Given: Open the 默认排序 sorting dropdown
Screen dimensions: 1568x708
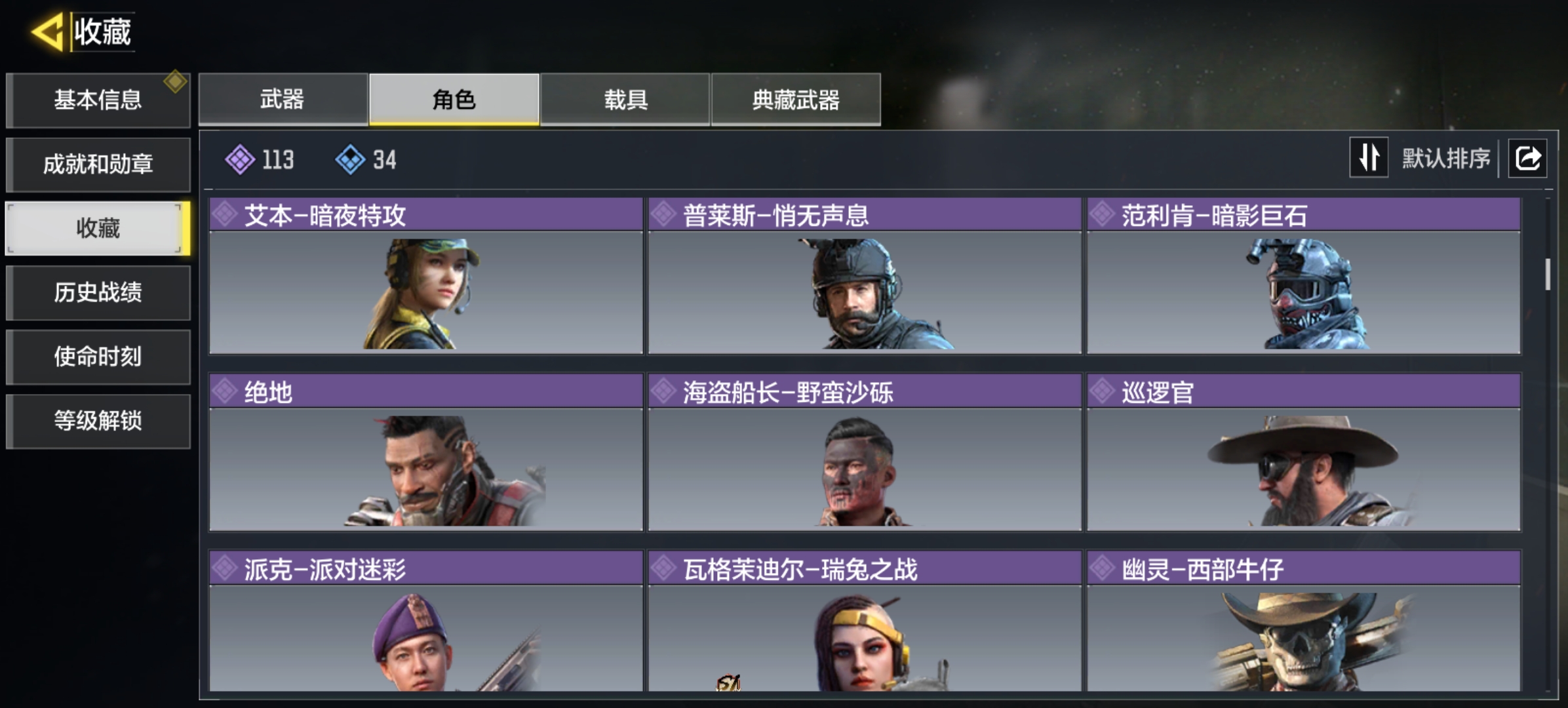Looking at the screenshot, I should tap(1446, 158).
